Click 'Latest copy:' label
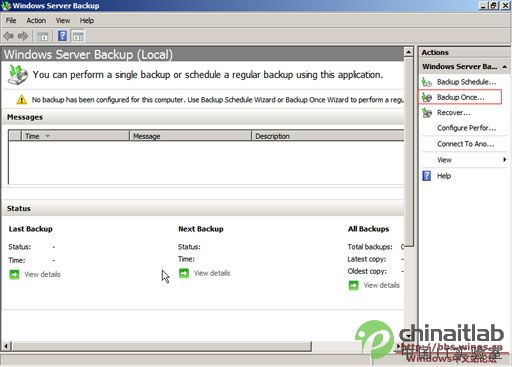This screenshot has height=367, width=512. [367, 259]
